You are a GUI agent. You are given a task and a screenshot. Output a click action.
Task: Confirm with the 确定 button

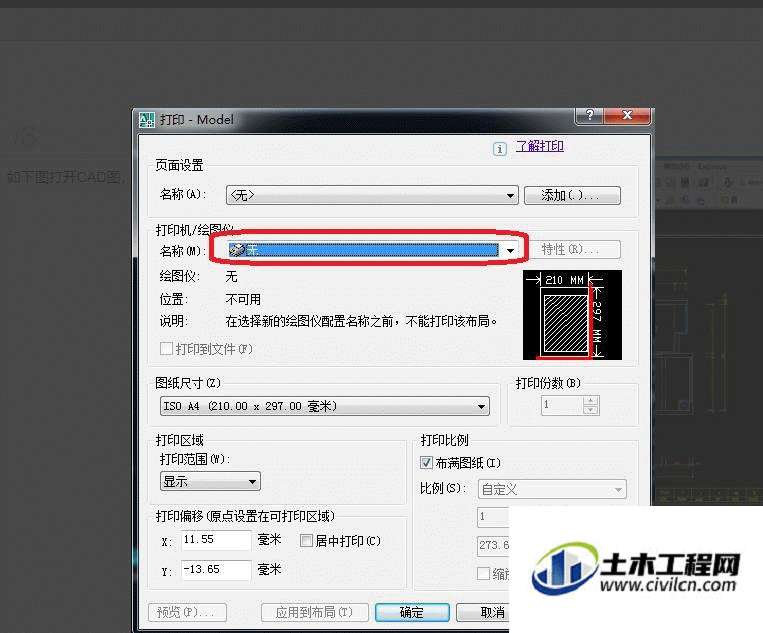point(412,612)
